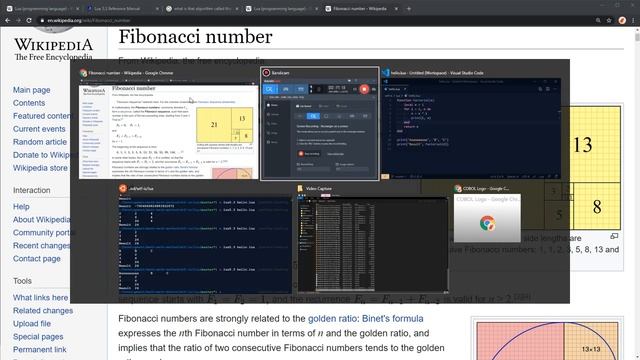
Task: Open Special pages link
Action: [x=38, y=337]
